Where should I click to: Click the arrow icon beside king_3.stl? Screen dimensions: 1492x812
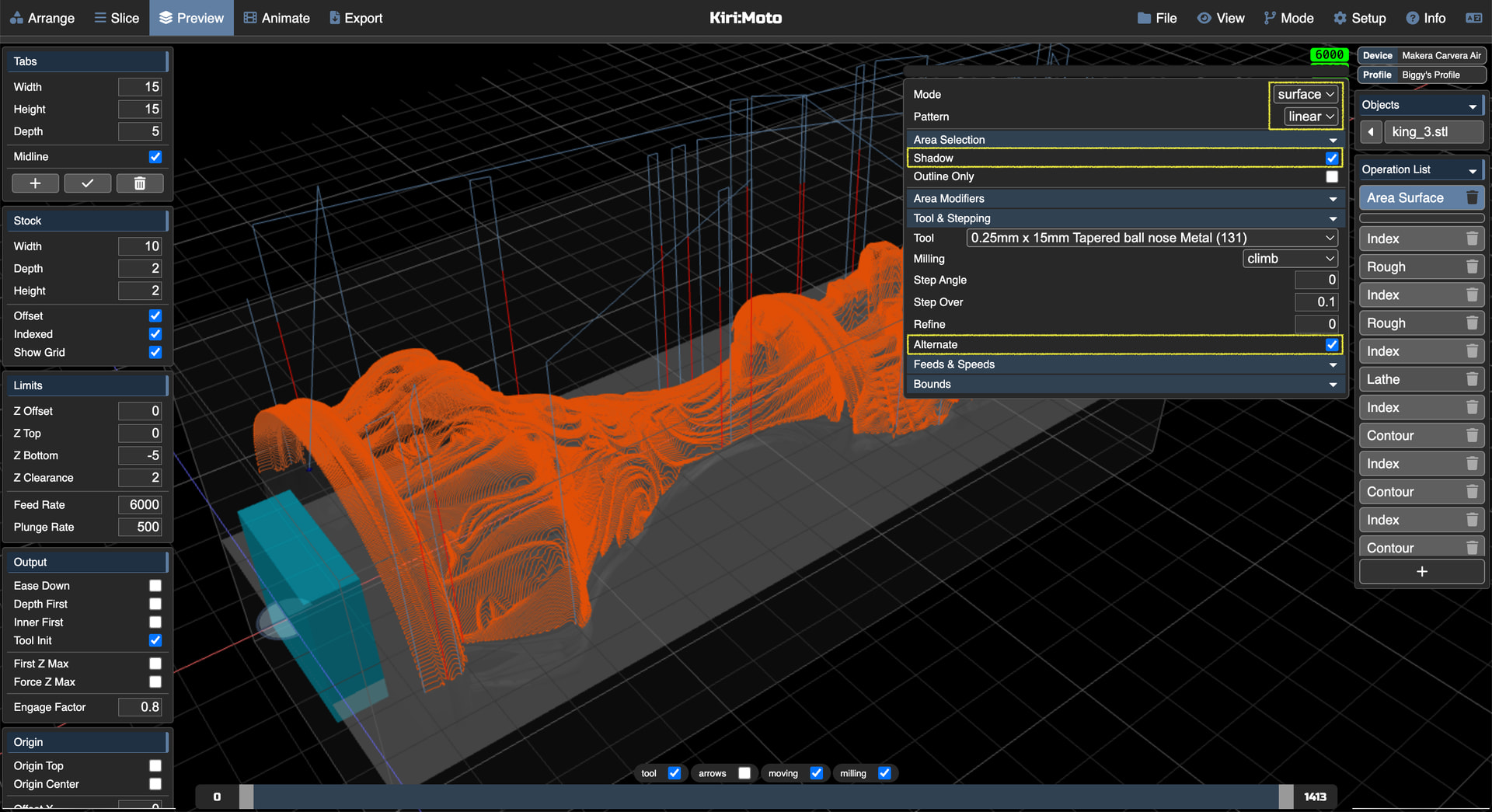(x=1371, y=132)
